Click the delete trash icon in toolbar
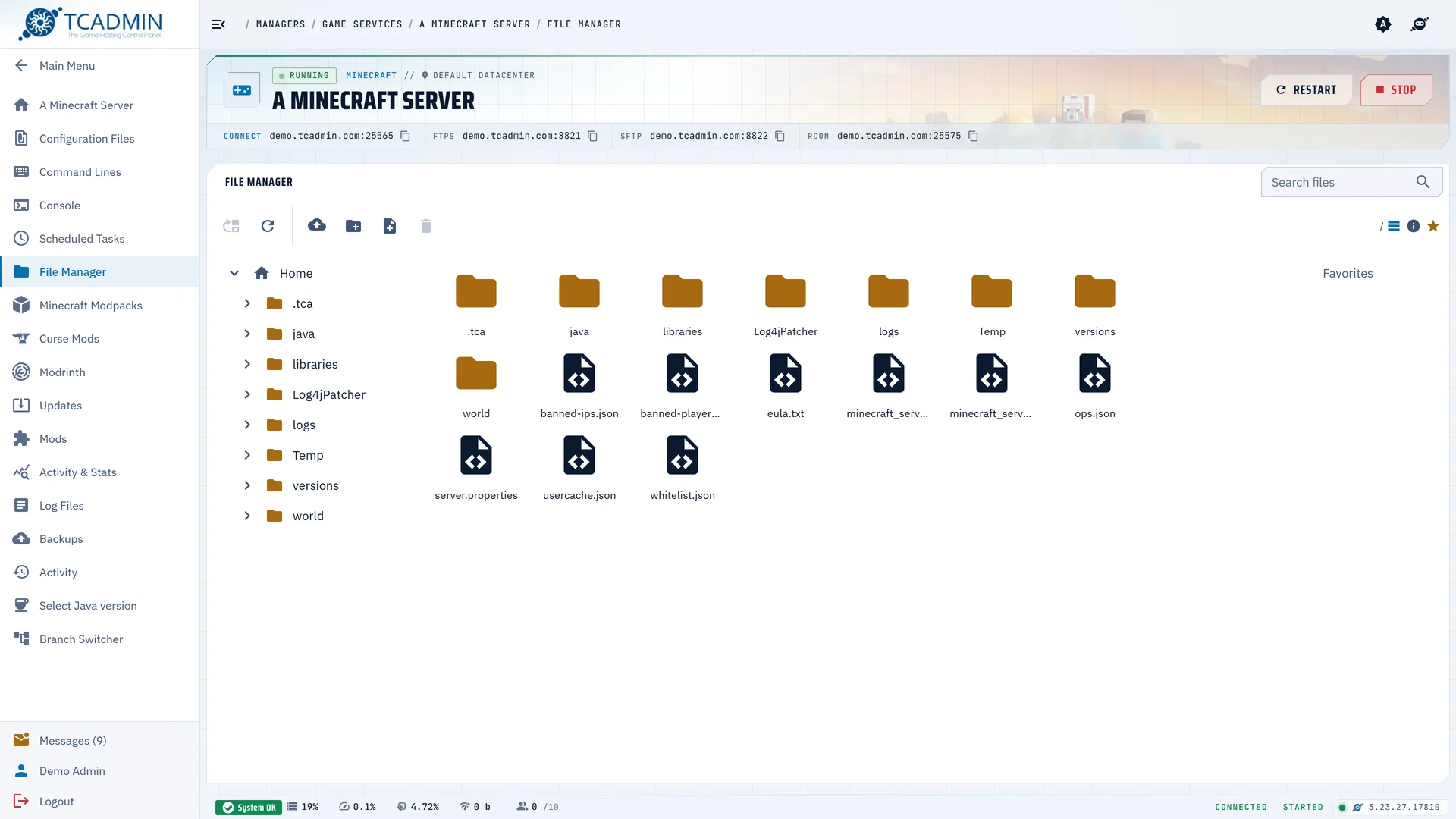Screen dimensions: 1456x819 click(x=426, y=226)
